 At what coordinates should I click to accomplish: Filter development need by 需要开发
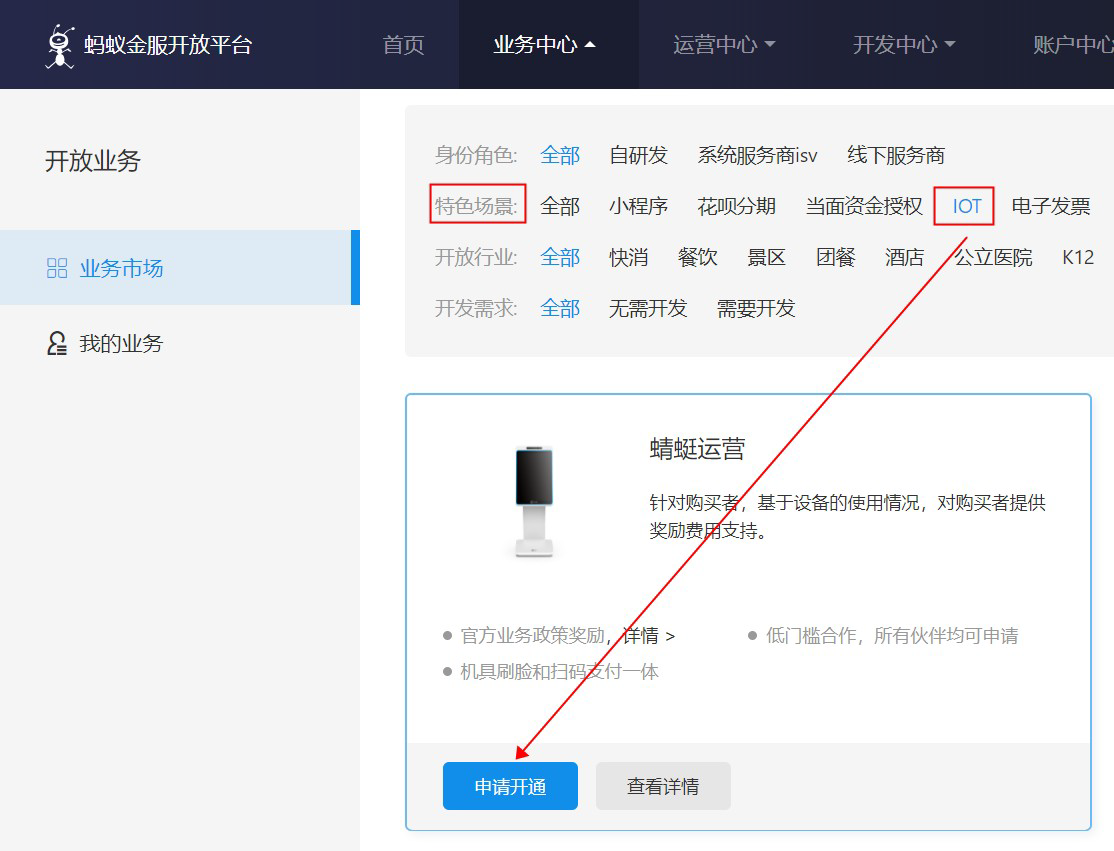coord(756,308)
